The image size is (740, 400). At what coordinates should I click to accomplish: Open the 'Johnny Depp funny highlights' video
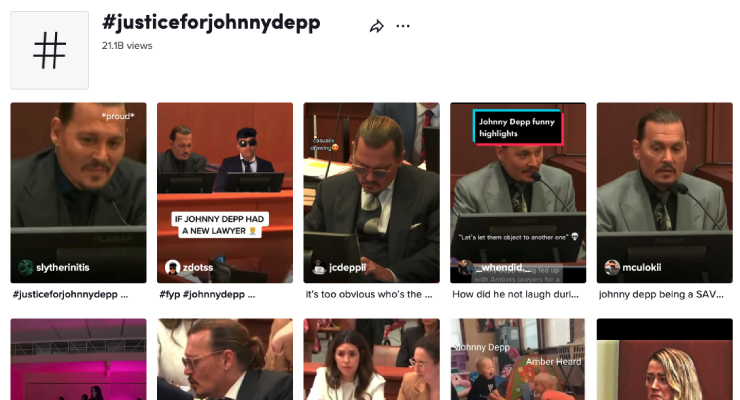coord(518,192)
